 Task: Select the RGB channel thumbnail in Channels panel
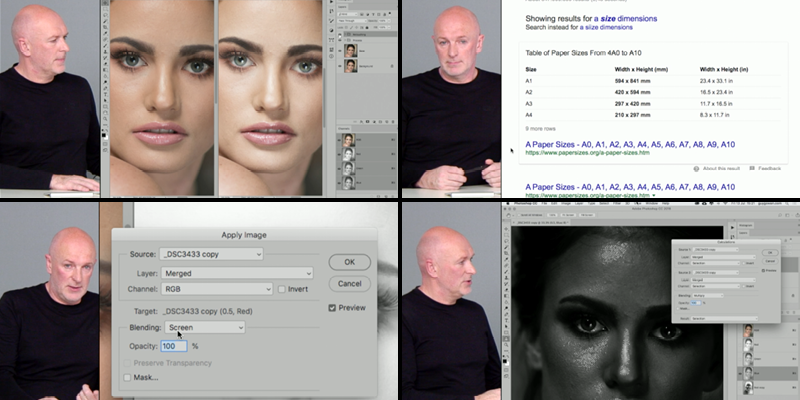(347, 141)
